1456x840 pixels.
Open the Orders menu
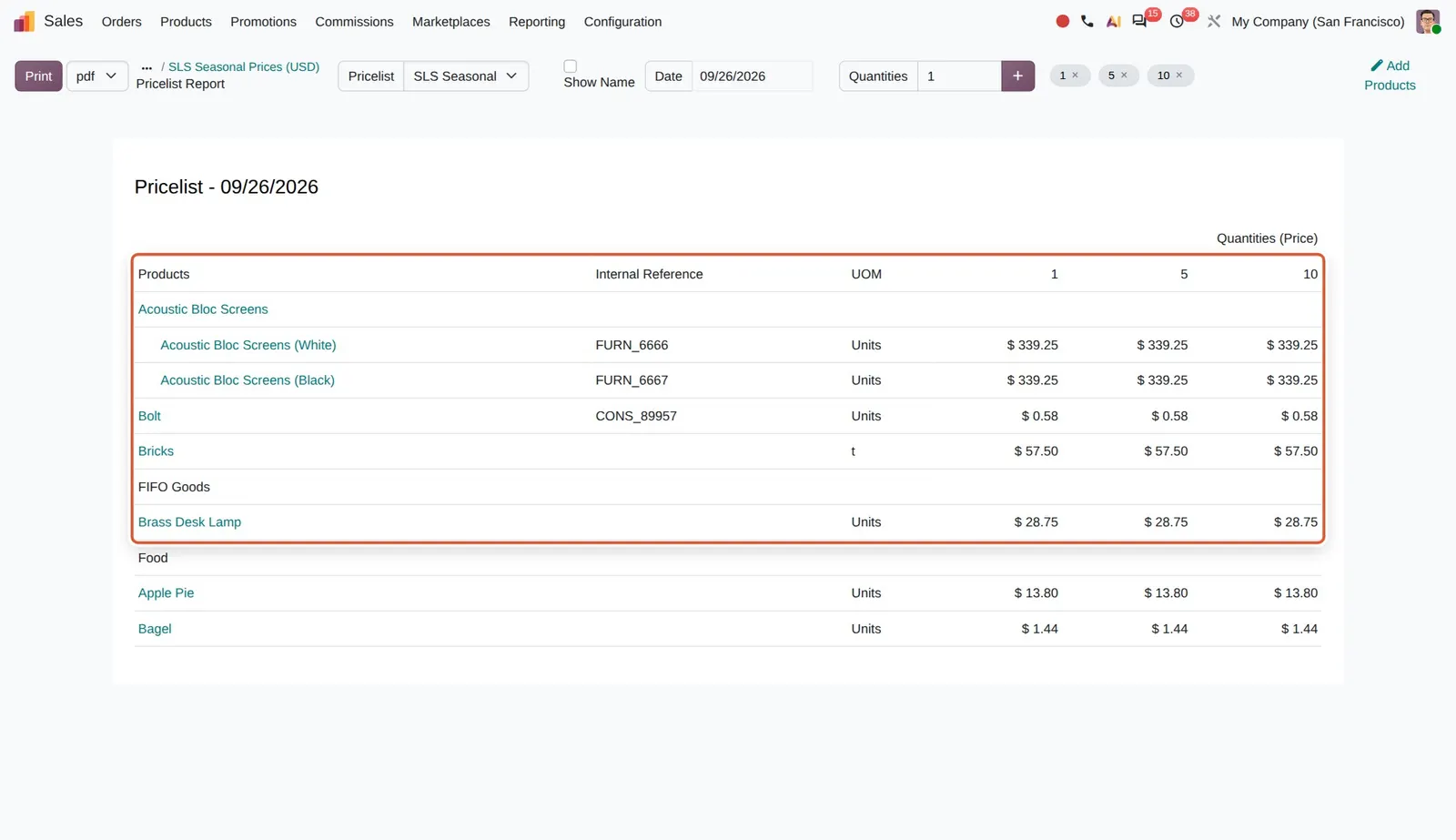(121, 22)
